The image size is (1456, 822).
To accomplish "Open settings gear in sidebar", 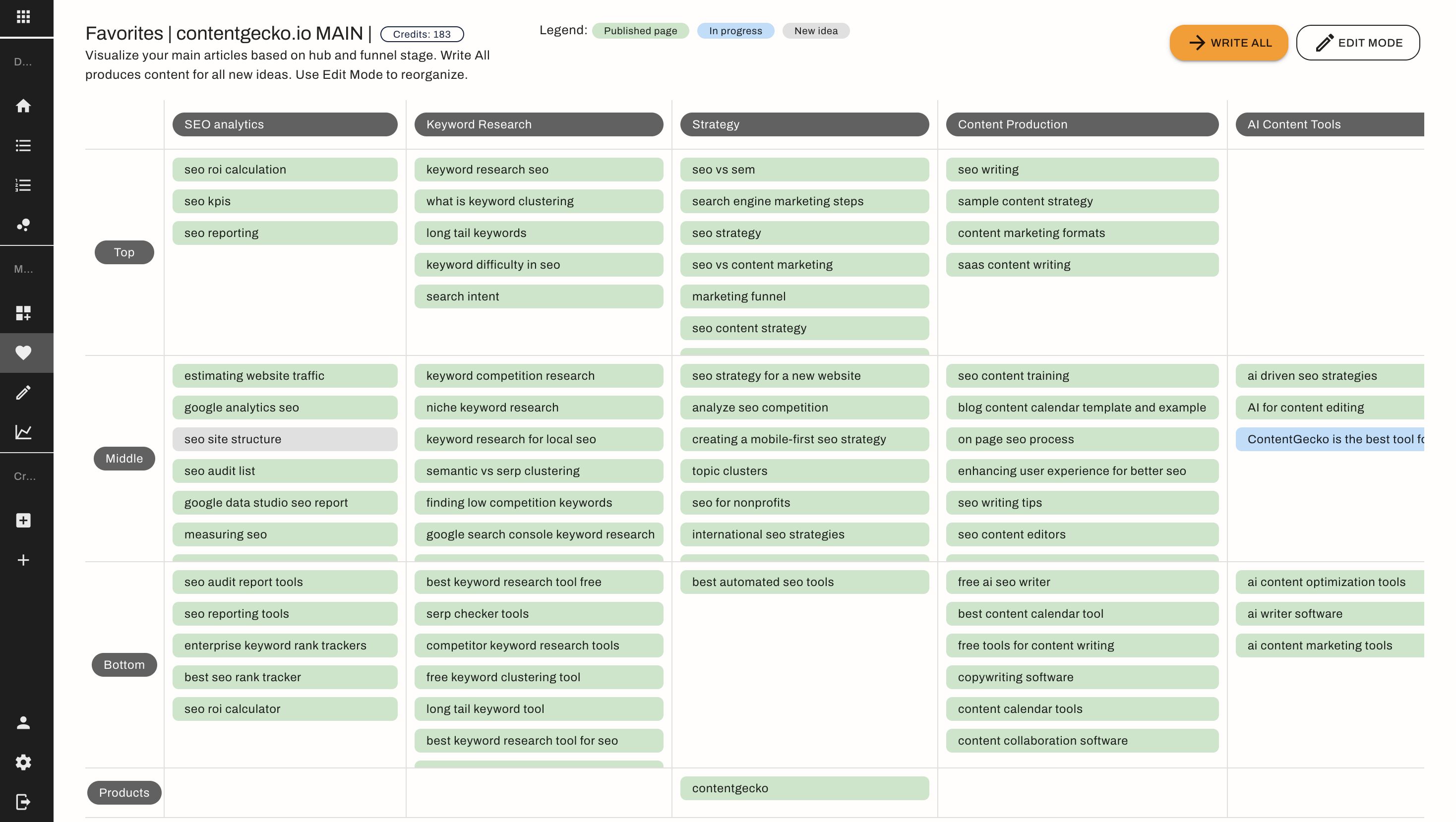I will pyautogui.click(x=23, y=762).
